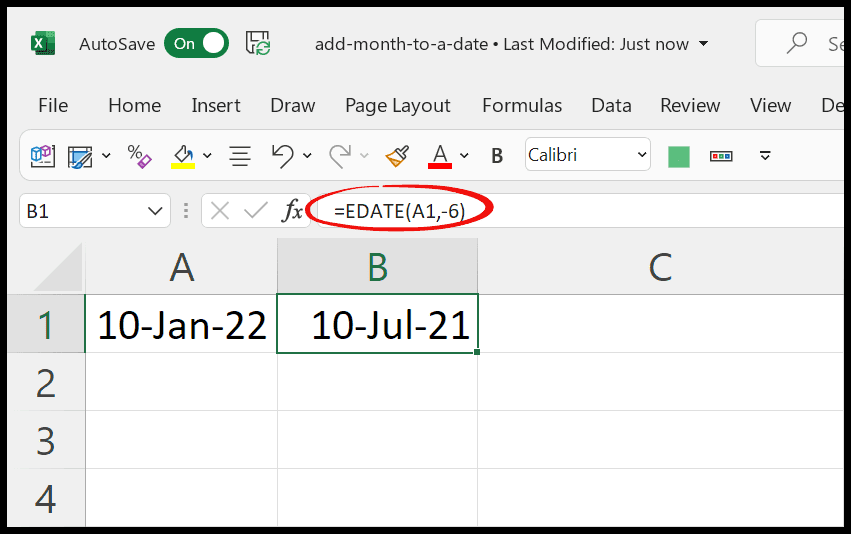The image size is (851, 534).
Task: Customize Quick Access Toolbar arrow
Action: coord(765,156)
